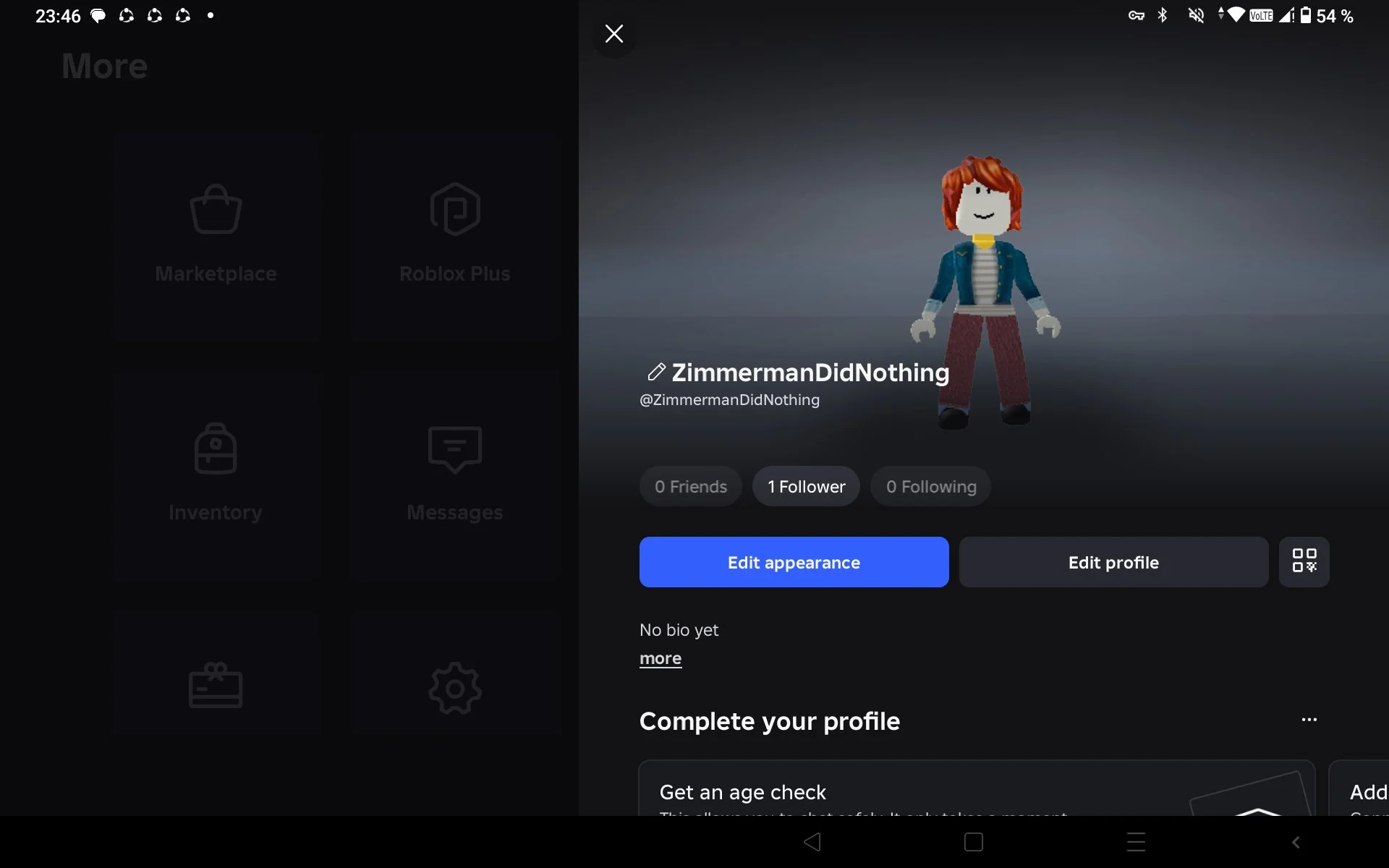View the 1 Follower list

pyautogui.click(x=806, y=486)
